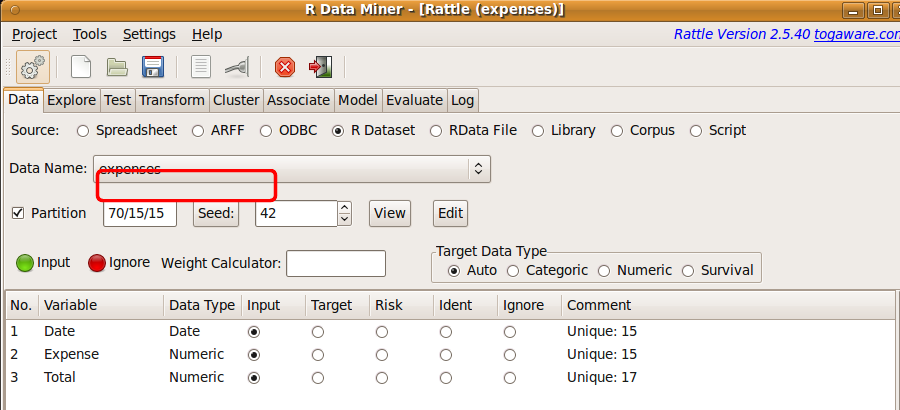
Task: Open the Data Name dropdown arrow
Action: click(478, 169)
